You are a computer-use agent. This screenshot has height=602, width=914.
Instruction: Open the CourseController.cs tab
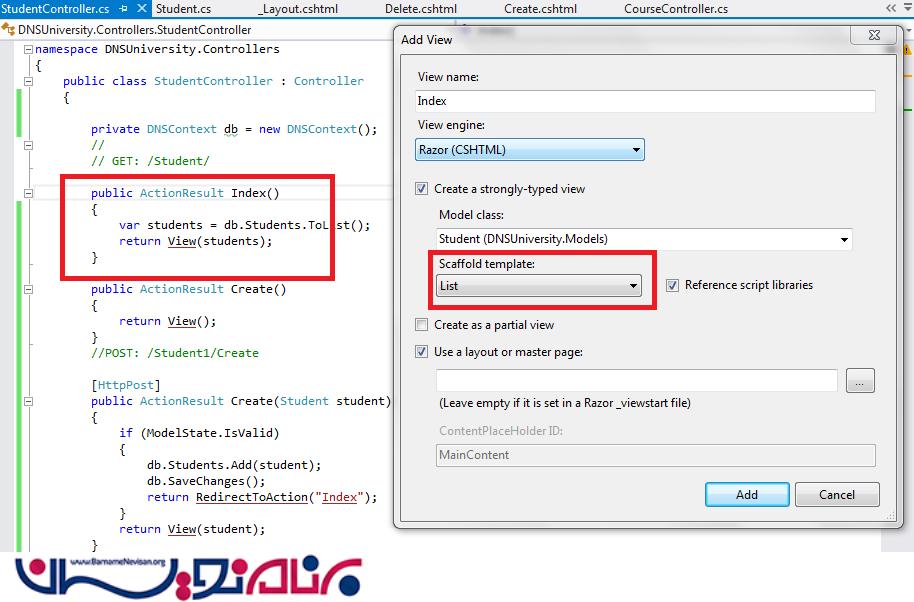[x=675, y=9]
